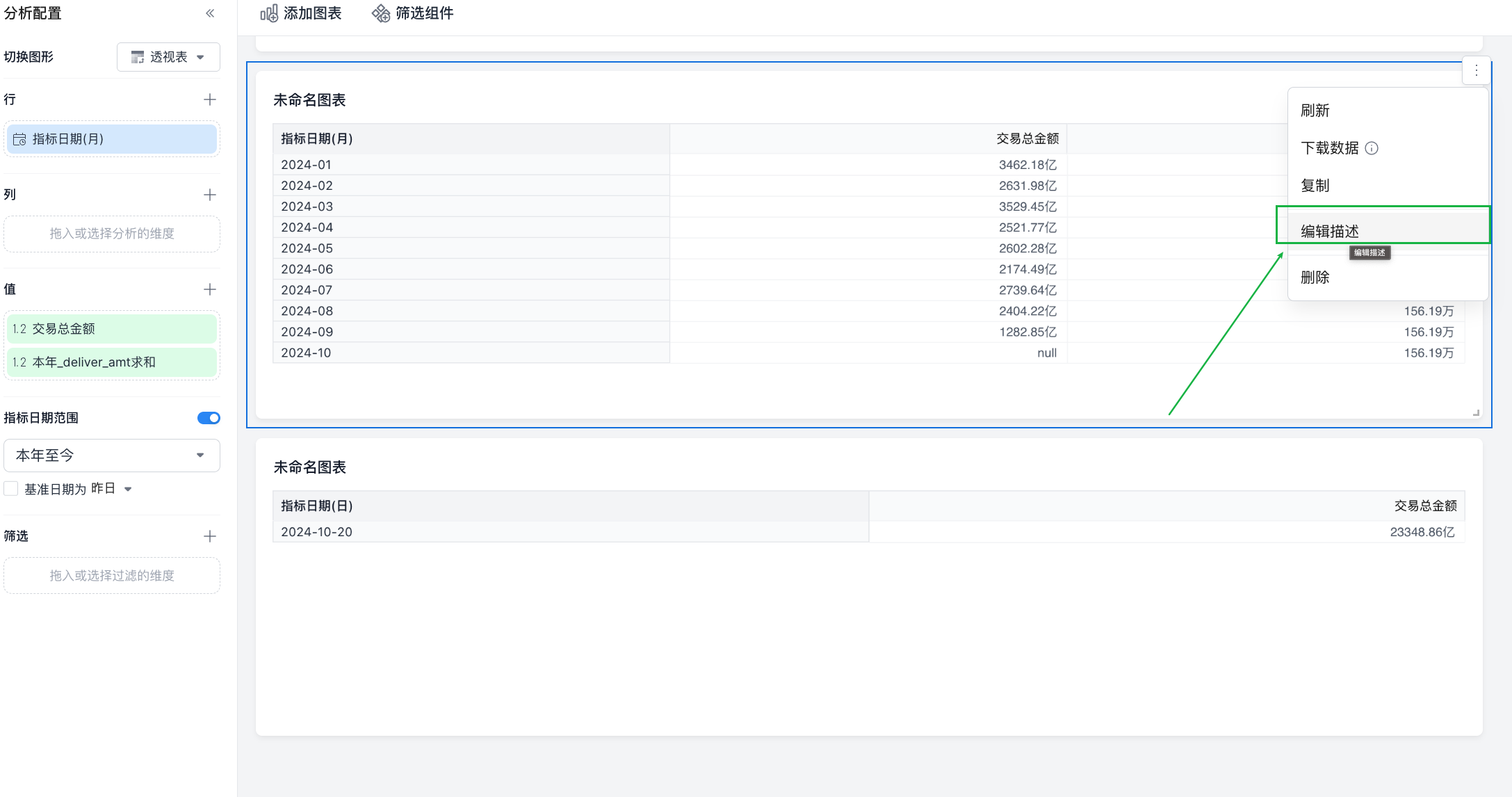Open the chart's three-dot more menu
The width and height of the screenshot is (1512, 797).
(x=1477, y=70)
